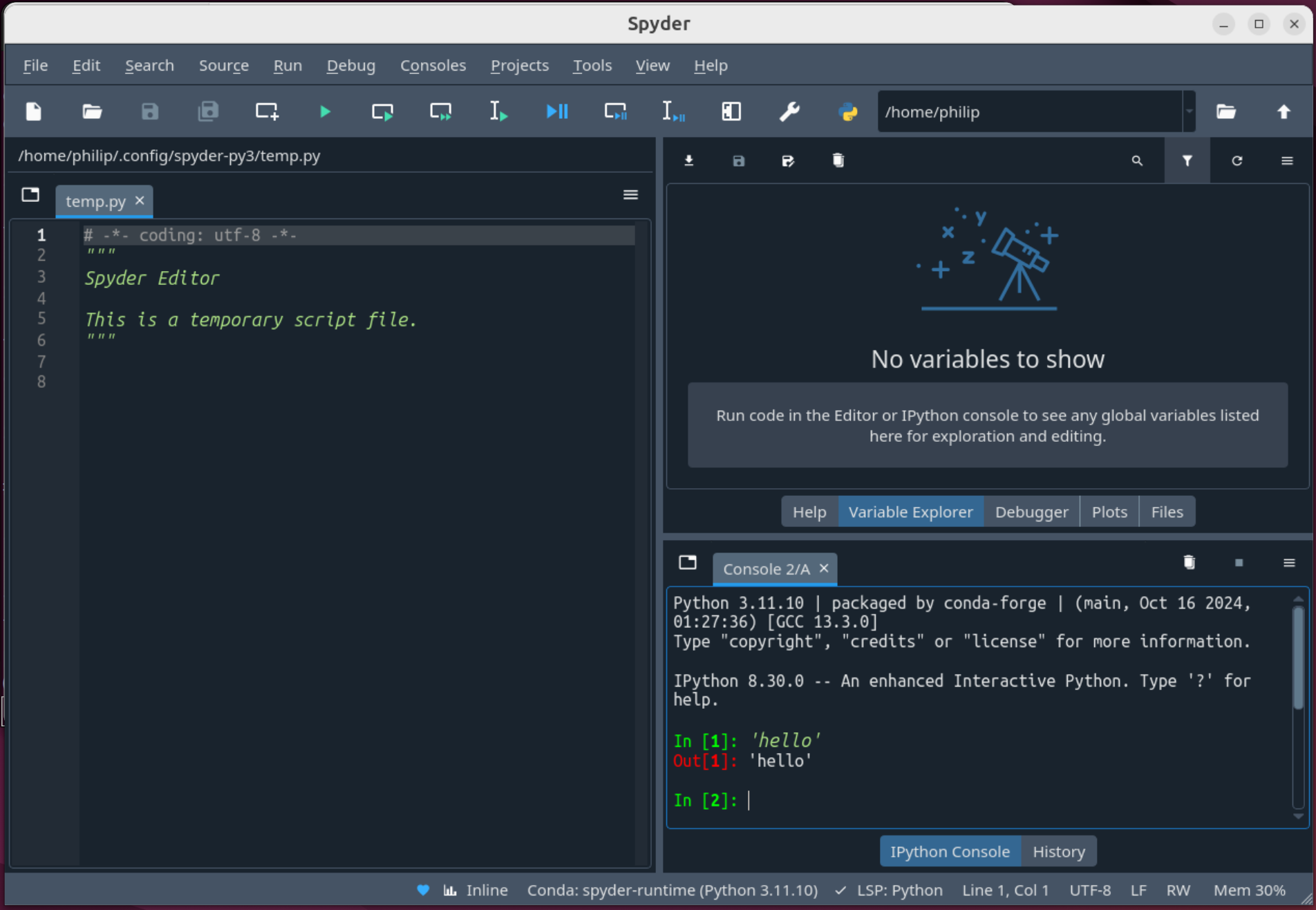Open editor pane options hamburger menu
1316x910 pixels.
tap(630, 195)
